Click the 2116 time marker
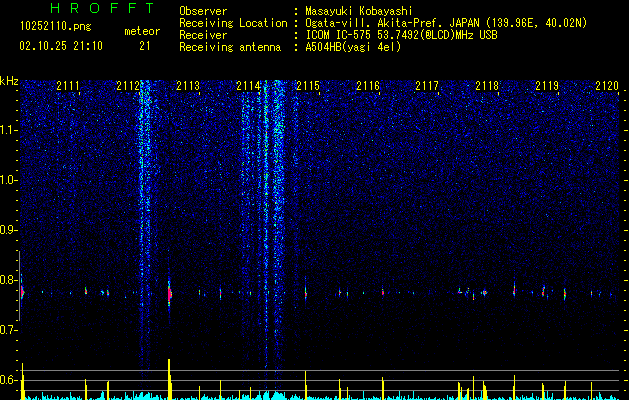The width and height of the screenshot is (629, 400). pos(368,86)
